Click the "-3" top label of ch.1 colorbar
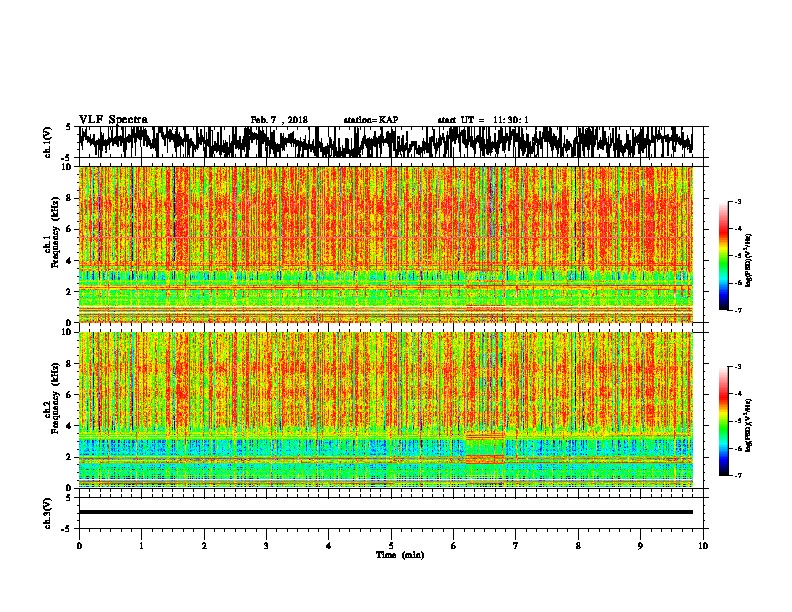The image size is (792, 612). 737,201
